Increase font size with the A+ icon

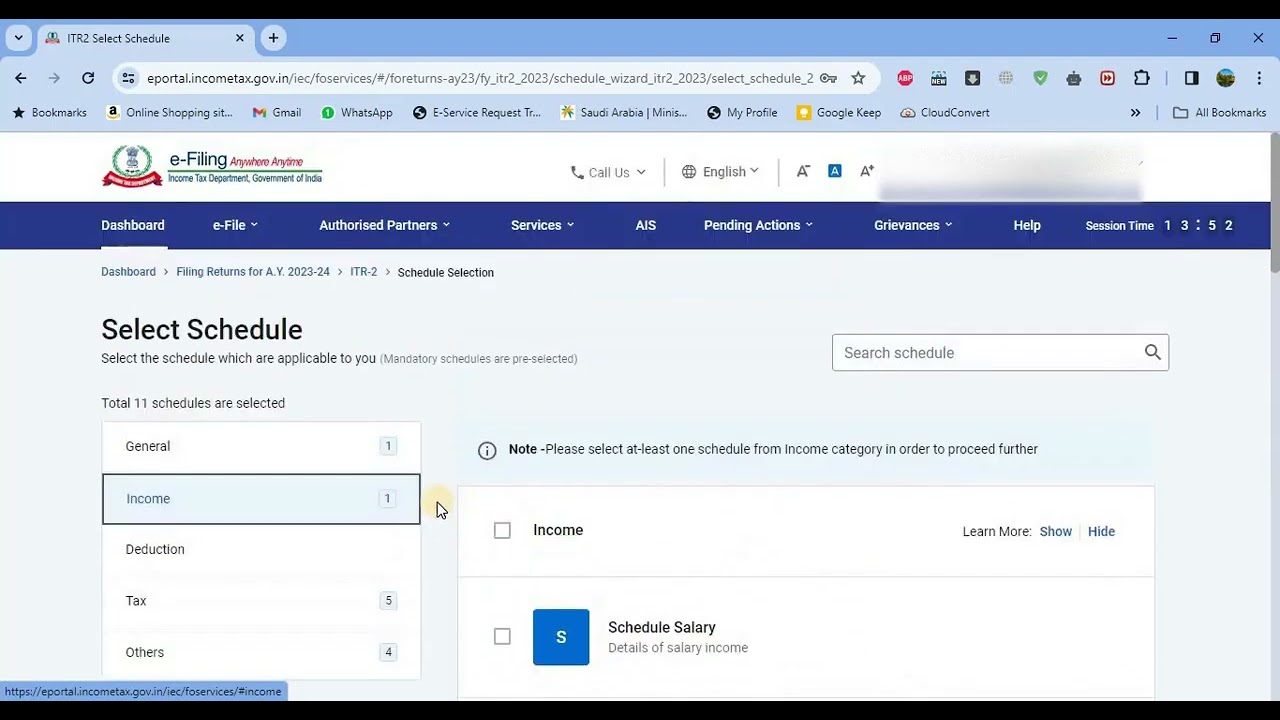point(867,171)
